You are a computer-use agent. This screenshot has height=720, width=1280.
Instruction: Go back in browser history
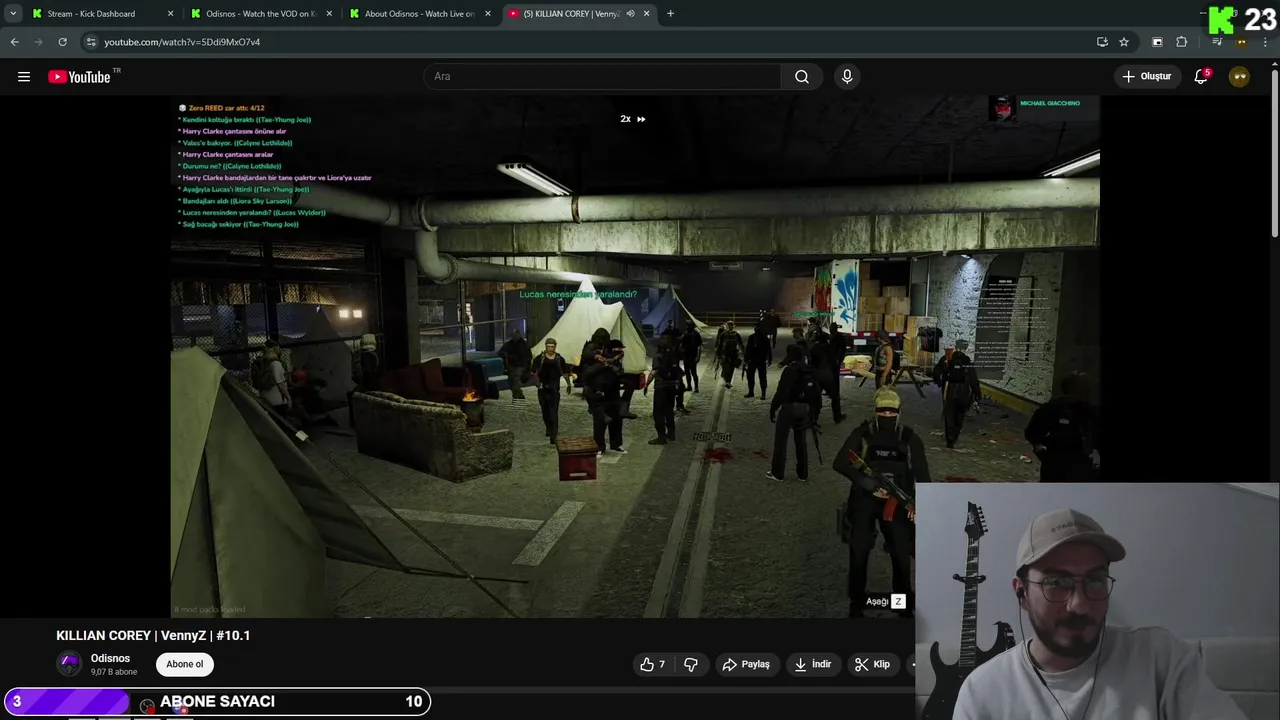point(14,42)
